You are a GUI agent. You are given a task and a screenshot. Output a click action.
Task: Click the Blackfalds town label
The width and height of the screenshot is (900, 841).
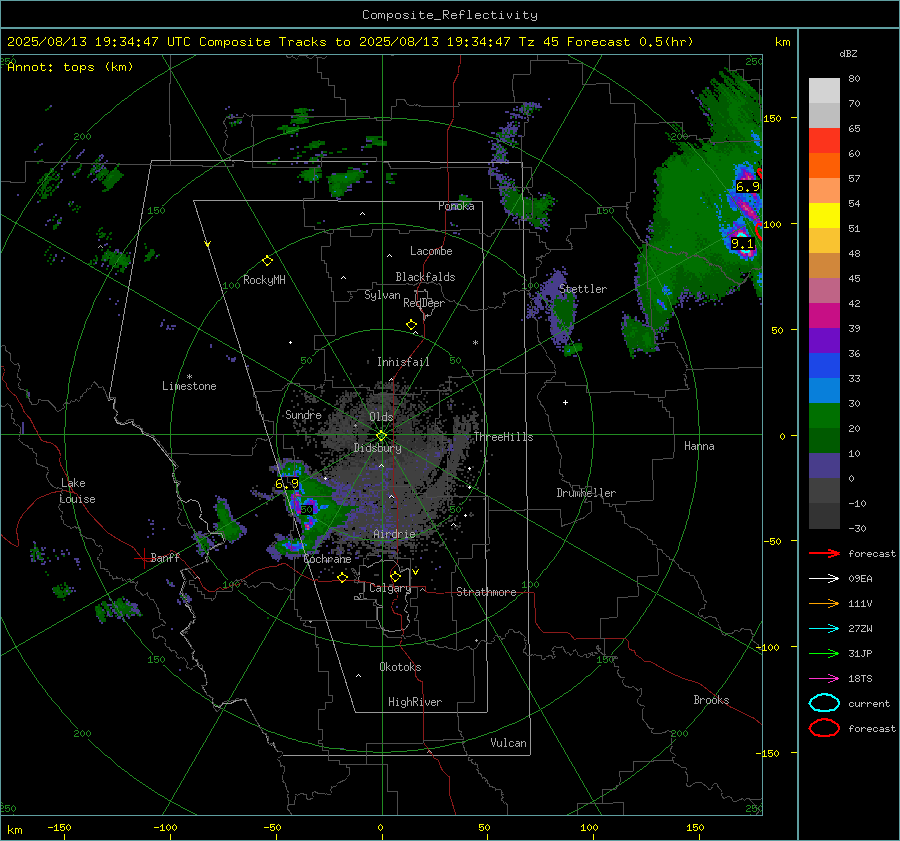tap(425, 277)
